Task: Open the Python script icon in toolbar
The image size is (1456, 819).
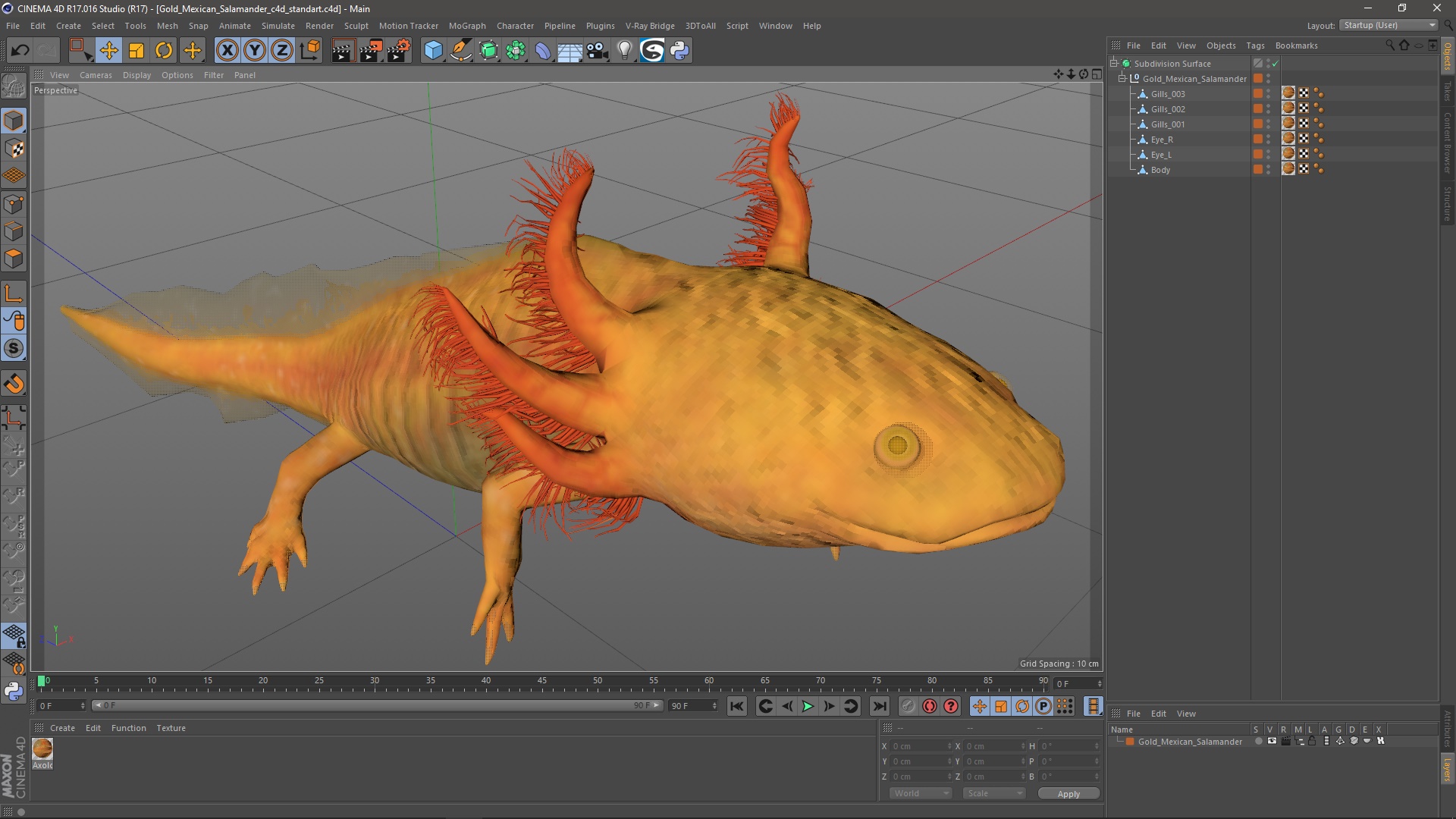Action: 679,51
